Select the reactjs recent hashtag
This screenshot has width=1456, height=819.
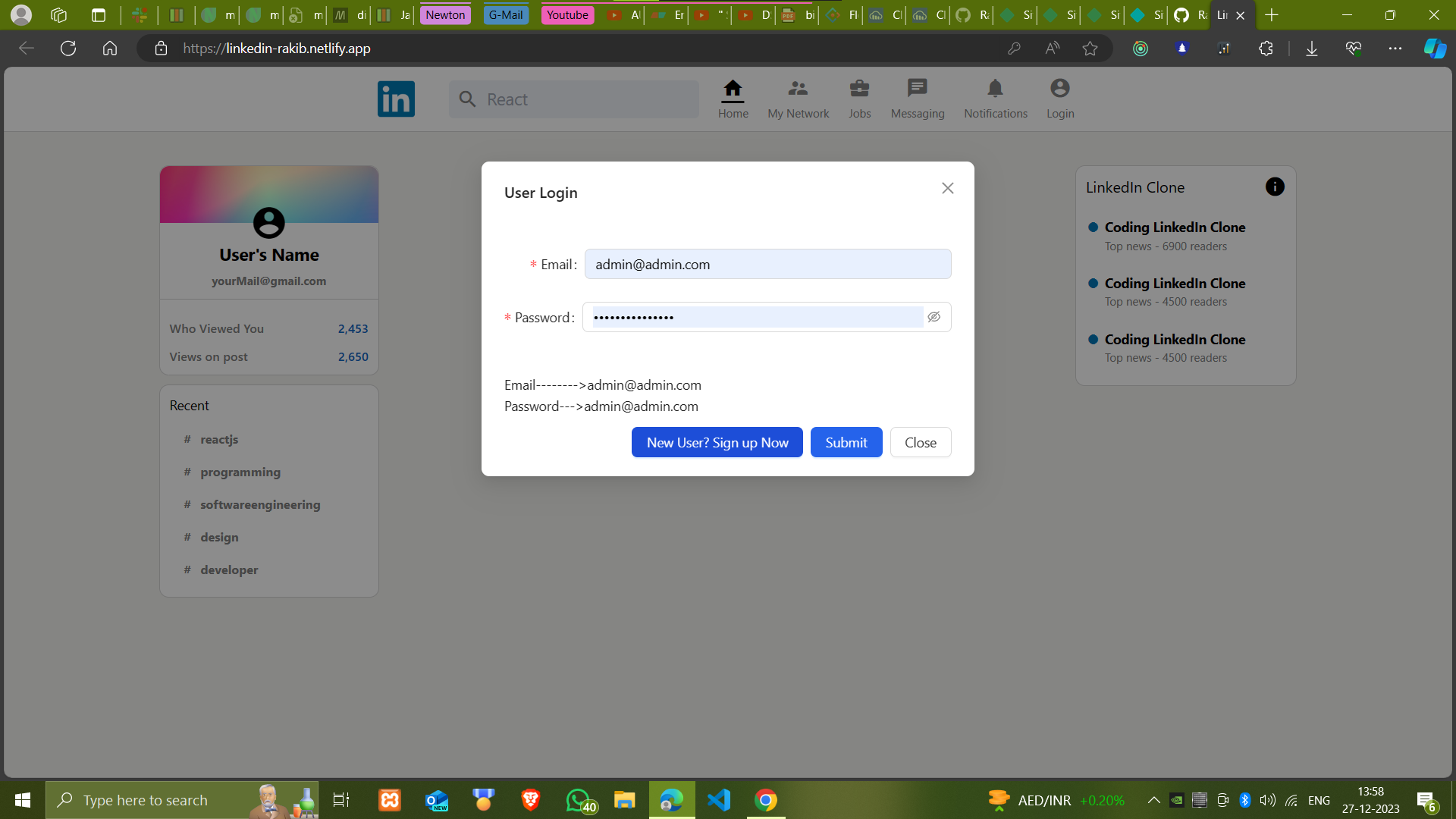(x=219, y=439)
